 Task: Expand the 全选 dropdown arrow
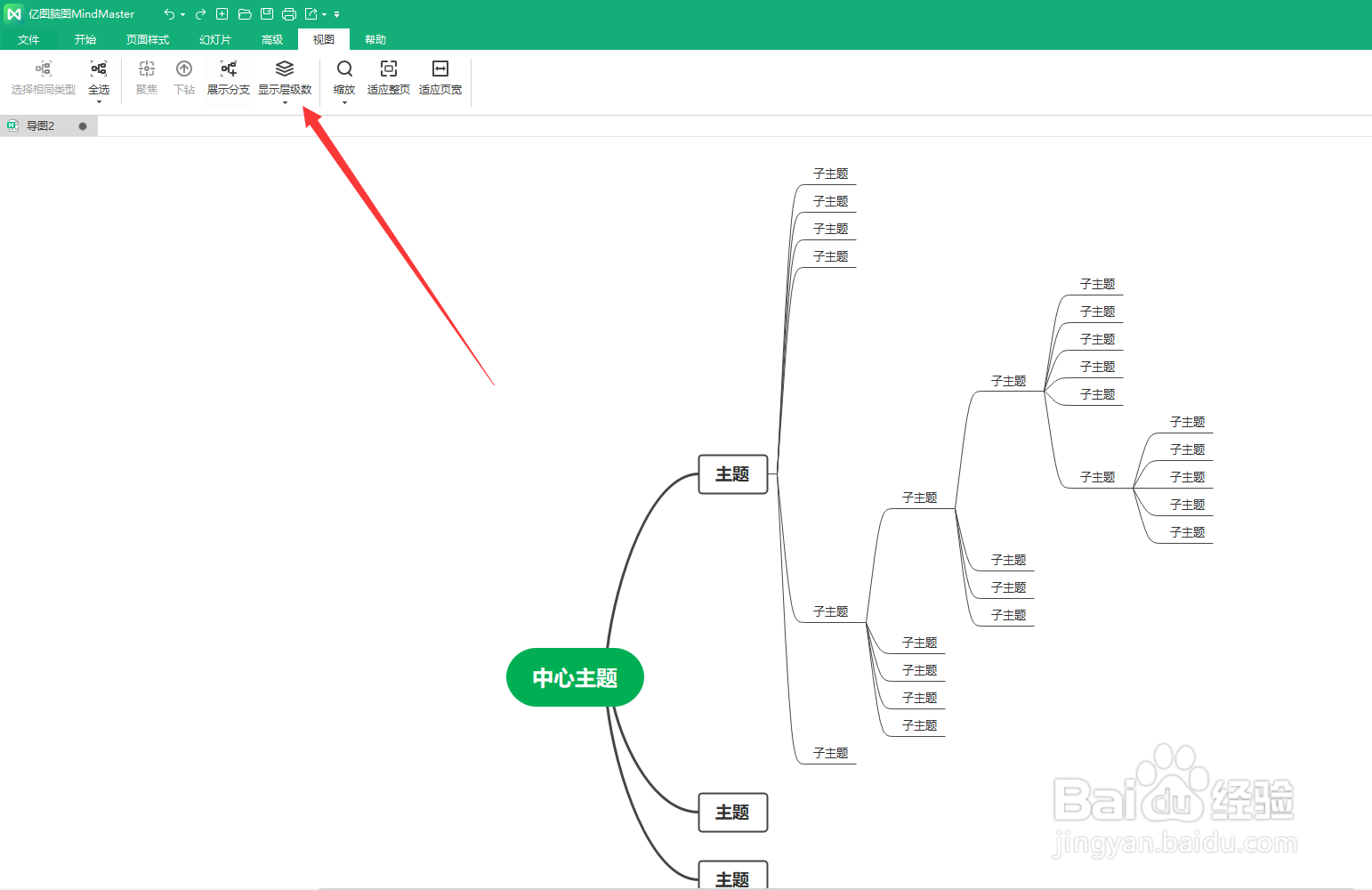[x=99, y=102]
